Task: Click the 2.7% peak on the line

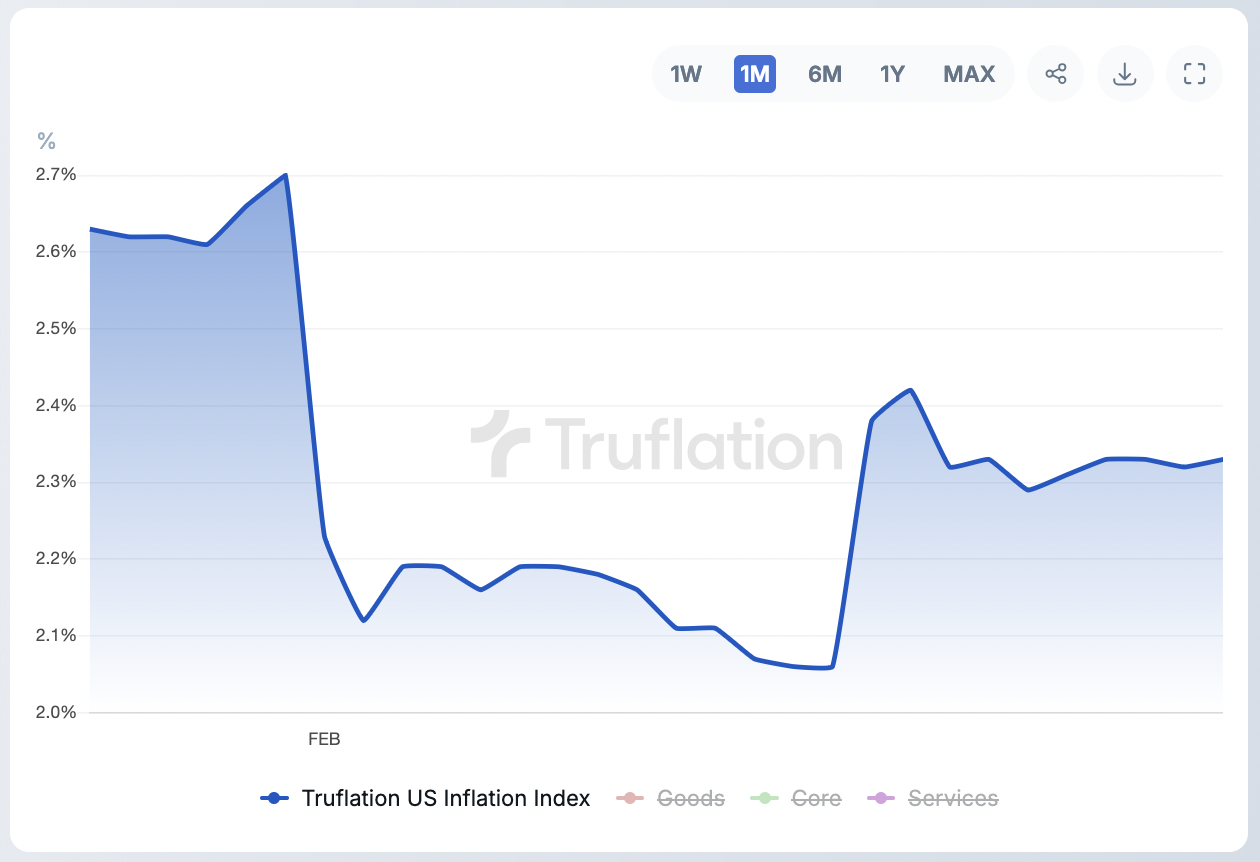Action: [x=286, y=175]
